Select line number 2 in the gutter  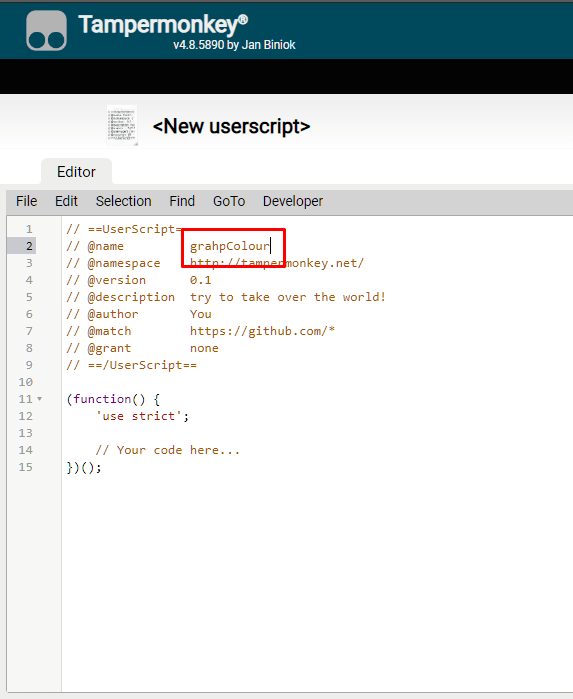[x=29, y=246]
